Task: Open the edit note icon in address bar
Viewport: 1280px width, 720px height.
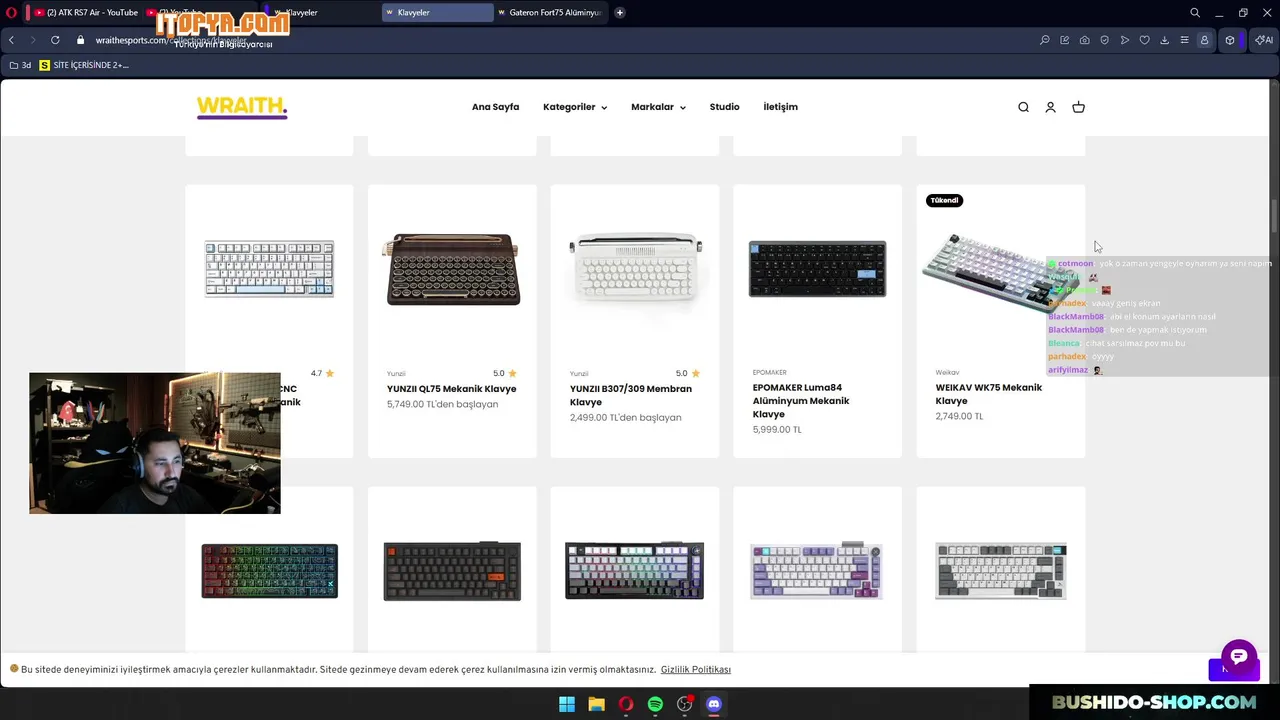Action: tap(1065, 40)
